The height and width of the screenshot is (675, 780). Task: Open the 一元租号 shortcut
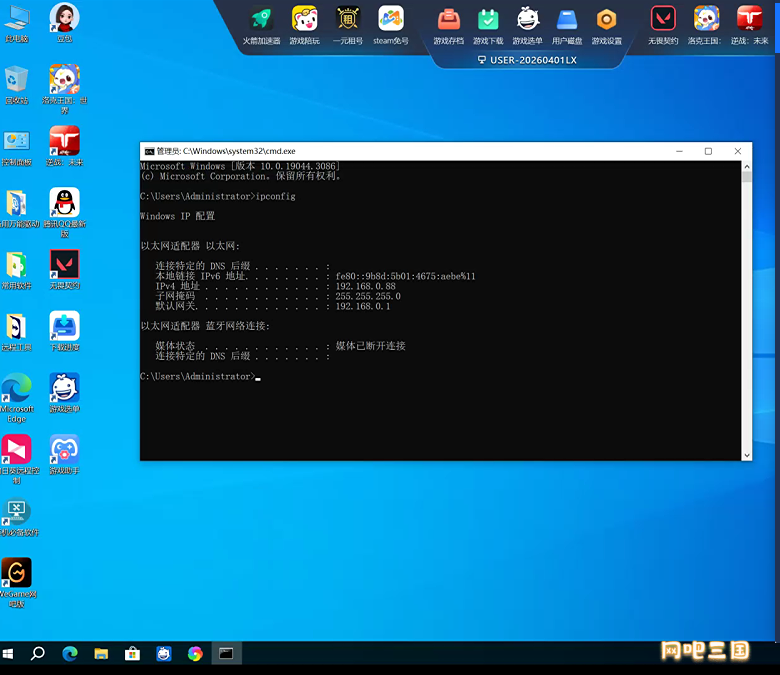tap(348, 19)
